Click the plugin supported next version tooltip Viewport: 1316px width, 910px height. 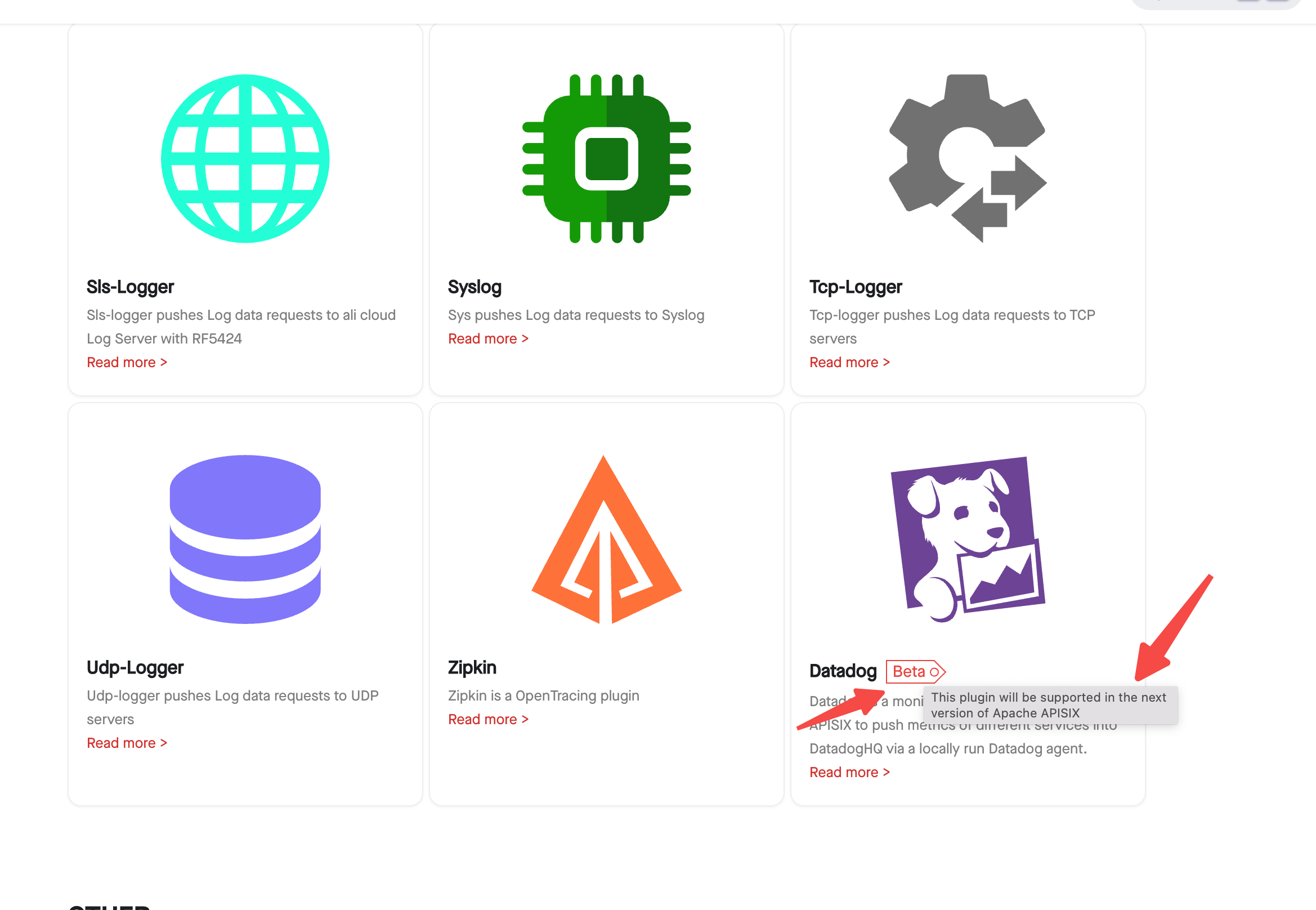(1050, 706)
